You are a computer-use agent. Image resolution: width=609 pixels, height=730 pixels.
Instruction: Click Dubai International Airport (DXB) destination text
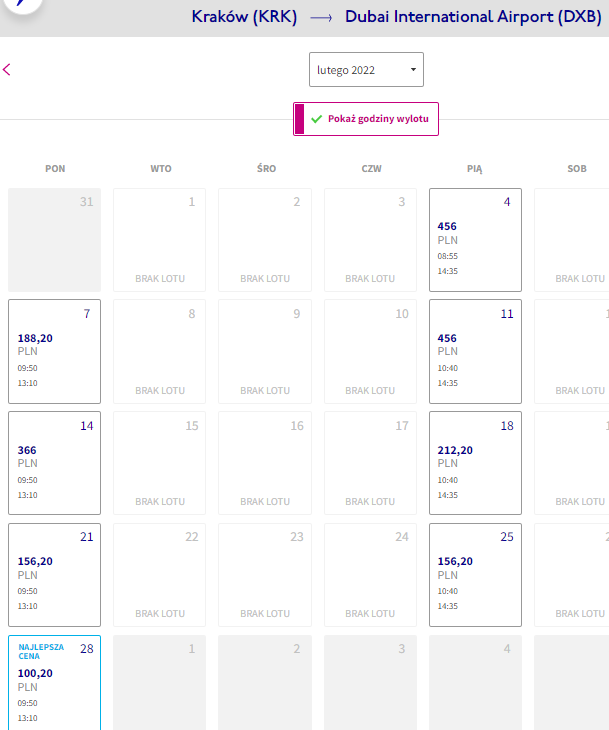click(x=473, y=17)
